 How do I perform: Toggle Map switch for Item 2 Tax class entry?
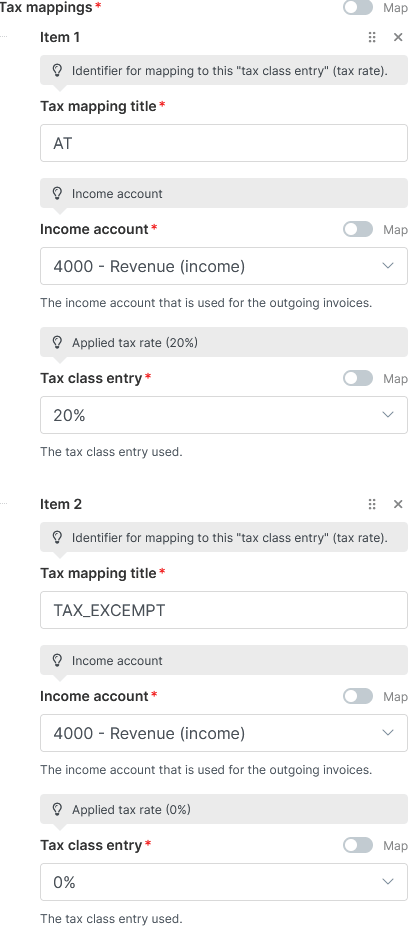[x=358, y=845]
